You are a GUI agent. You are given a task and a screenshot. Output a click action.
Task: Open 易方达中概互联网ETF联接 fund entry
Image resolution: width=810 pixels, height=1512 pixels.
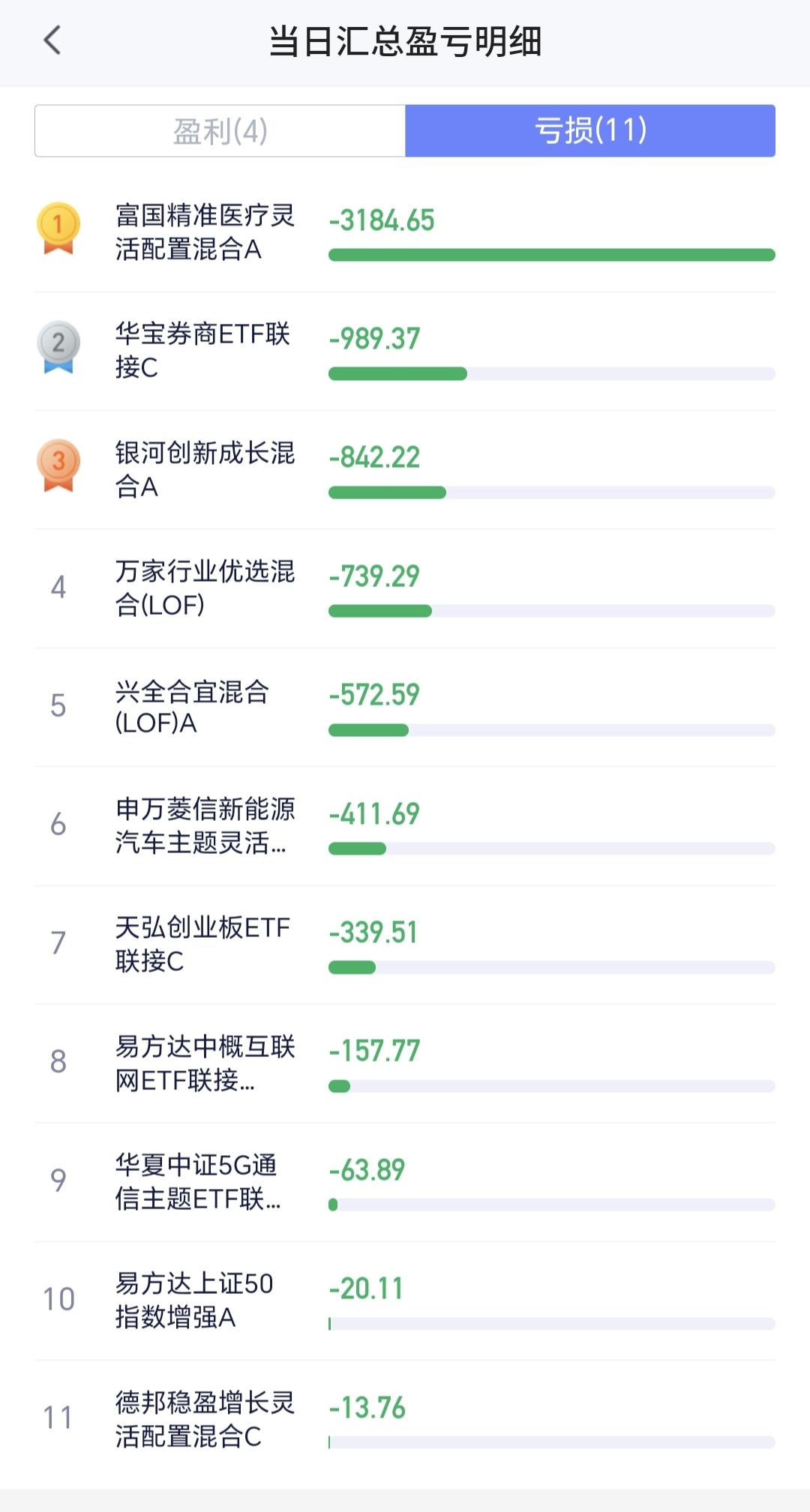405,1063
